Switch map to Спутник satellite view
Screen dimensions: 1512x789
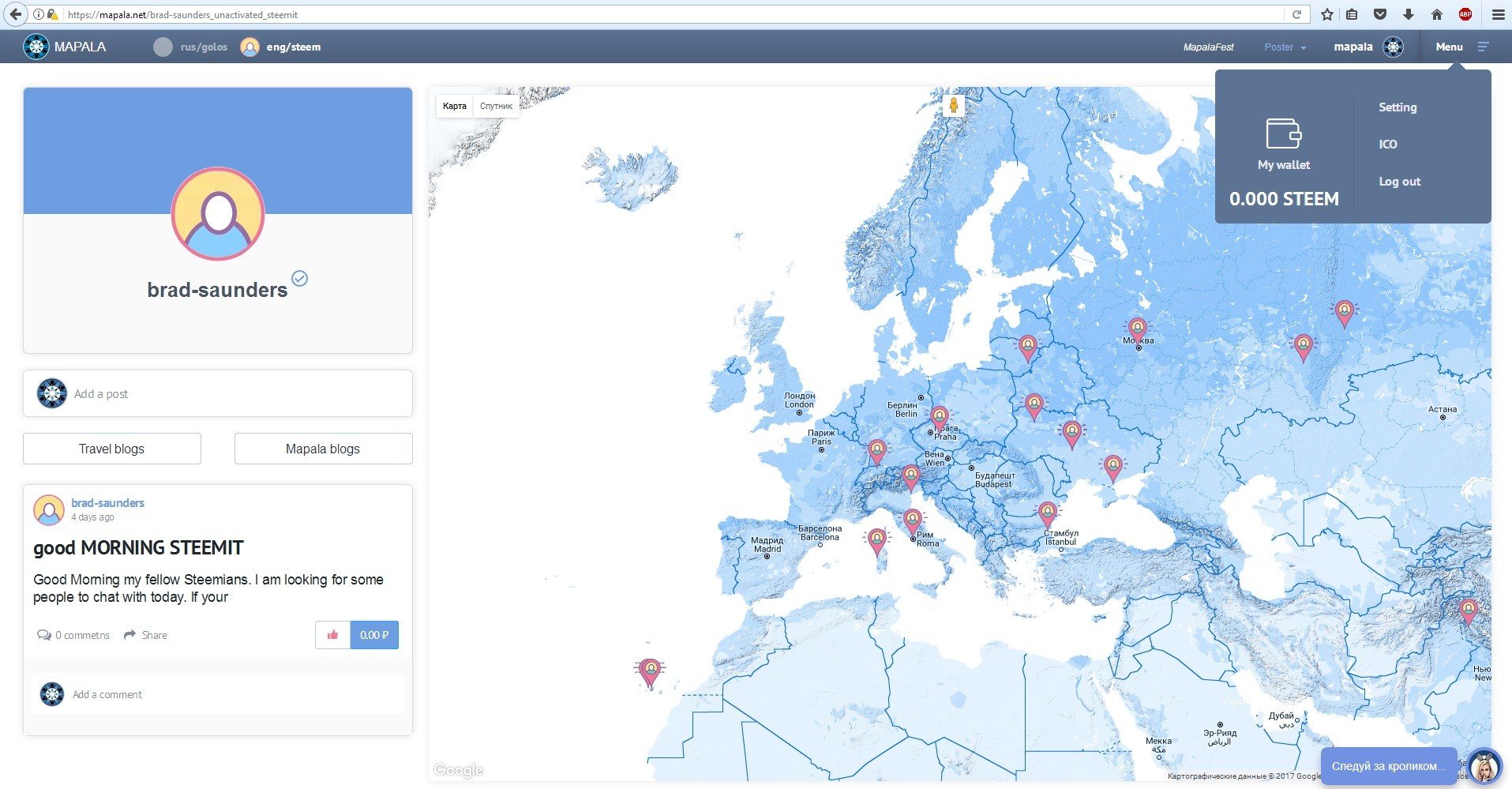(x=496, y=106)
